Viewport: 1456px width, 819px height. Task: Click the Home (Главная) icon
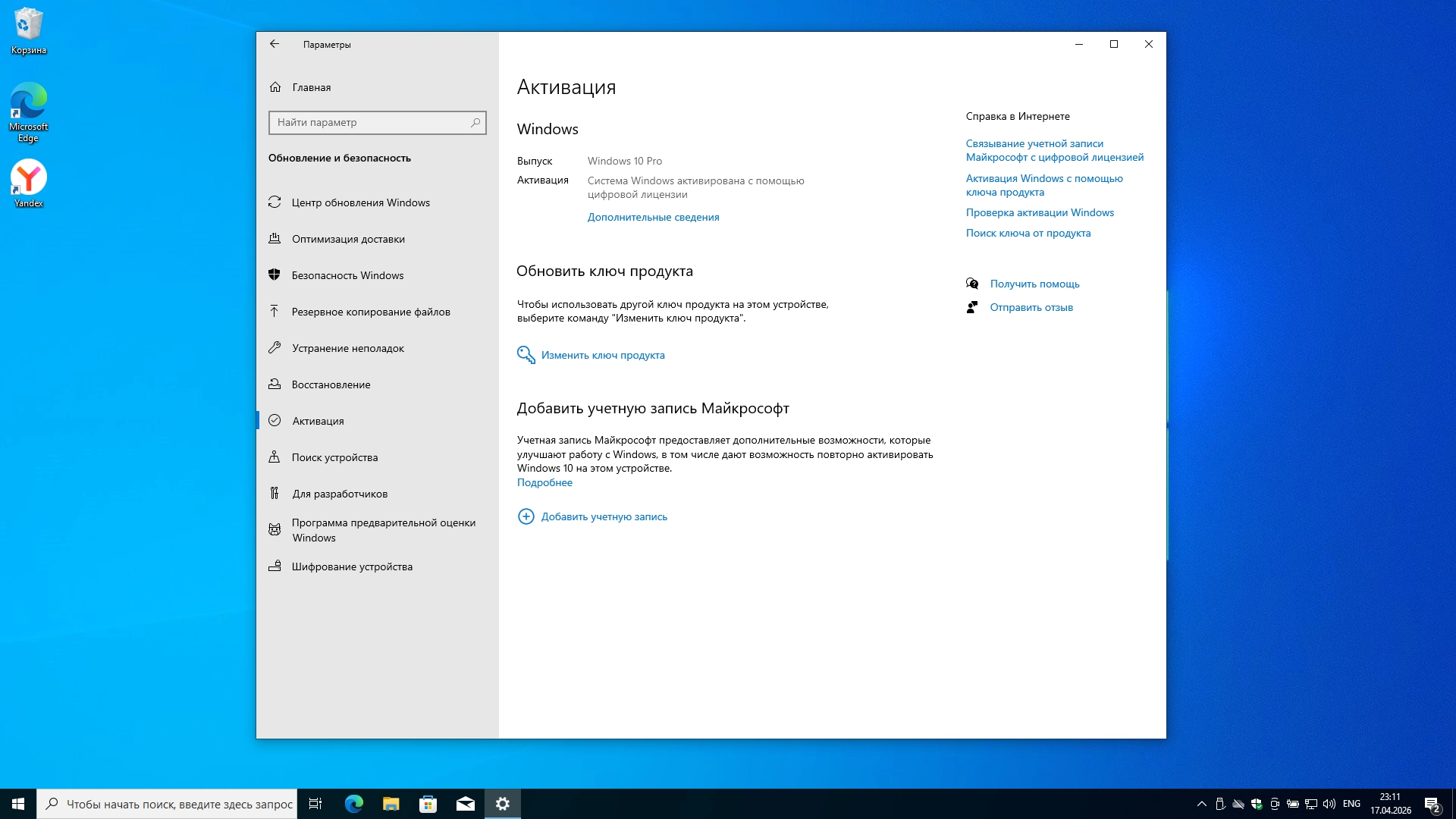[x=275, y=87]
